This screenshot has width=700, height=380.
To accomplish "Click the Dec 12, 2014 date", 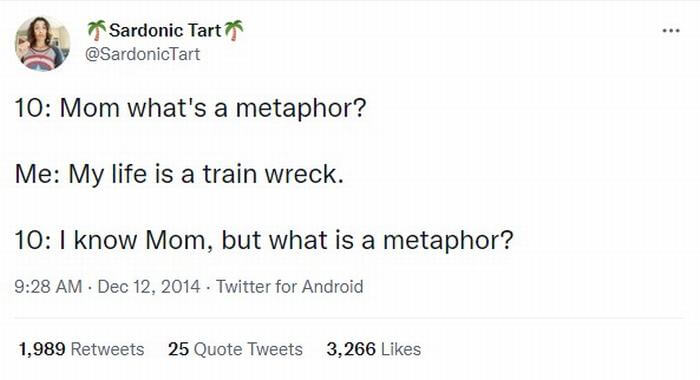I will [x=149, y=286].
